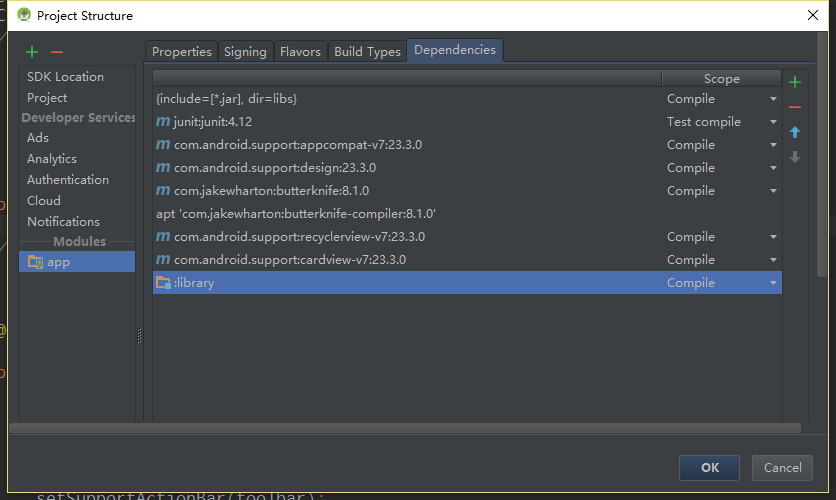This screenshot has height=500, width=836.
Task: Click the recyclerview-v7 maven icon
Action: [x=163, y=236]
